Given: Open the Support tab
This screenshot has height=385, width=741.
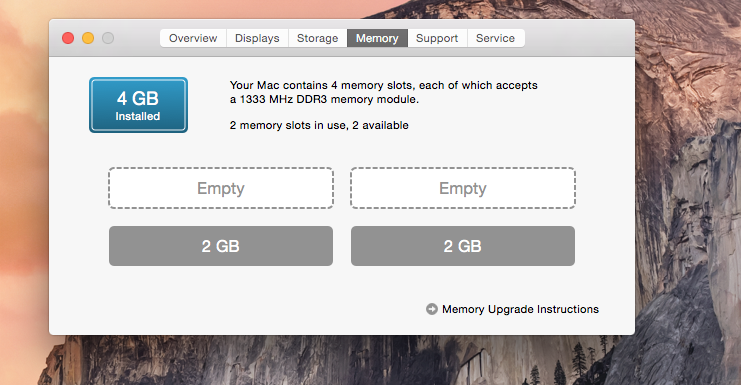Looking at the screenshot, I should coord(437,38).
